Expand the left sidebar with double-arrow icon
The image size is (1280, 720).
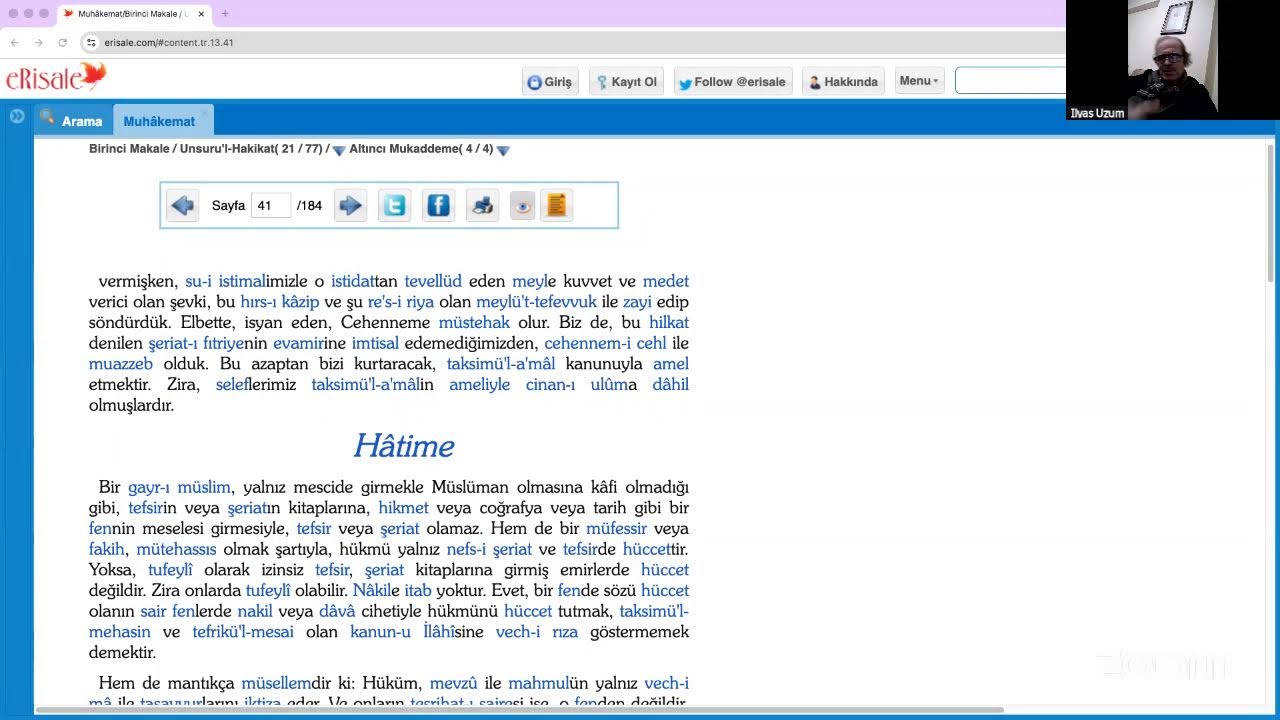pyautogui.click(x=17, y=116)
